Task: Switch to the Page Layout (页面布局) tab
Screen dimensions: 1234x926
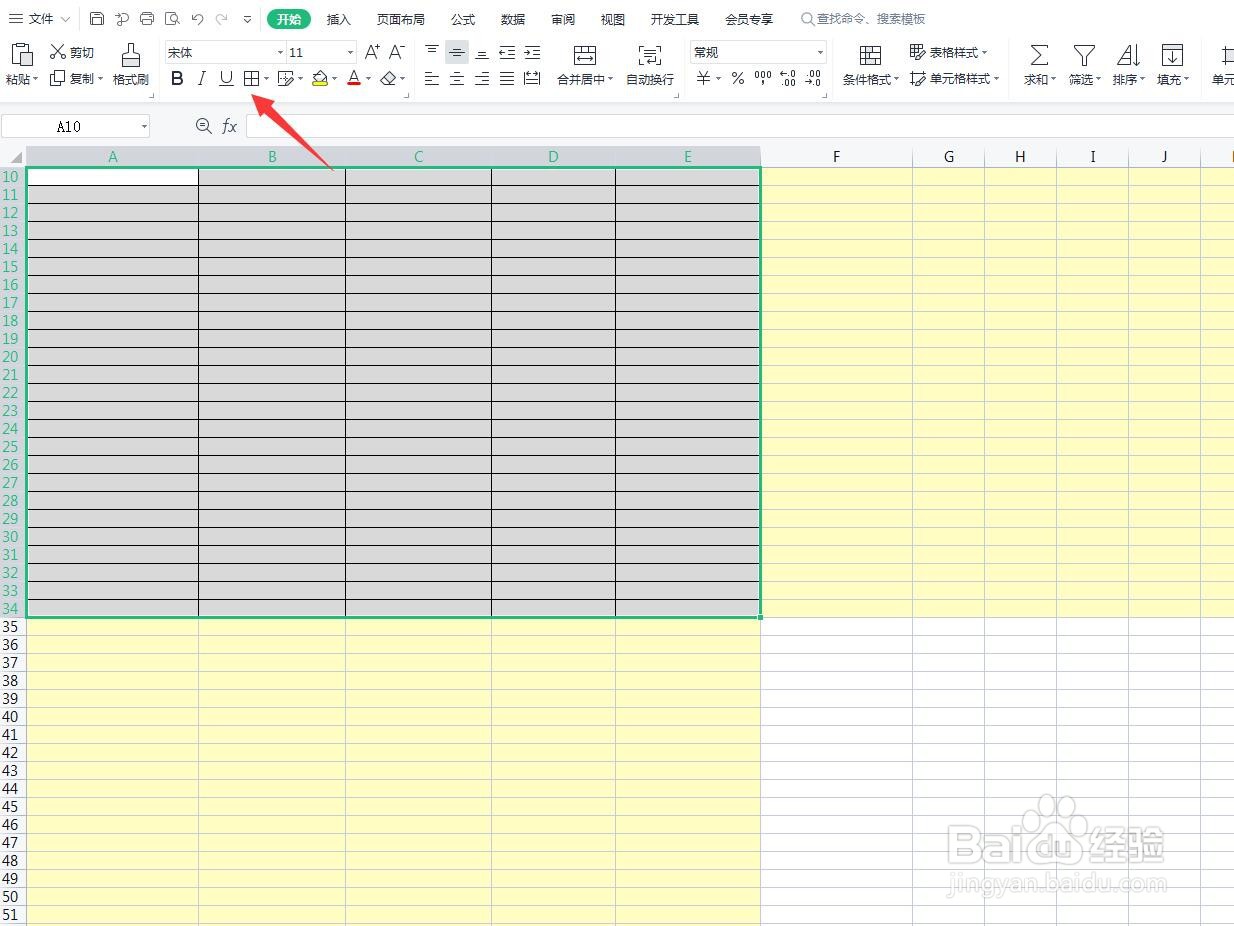Action: 400,19
